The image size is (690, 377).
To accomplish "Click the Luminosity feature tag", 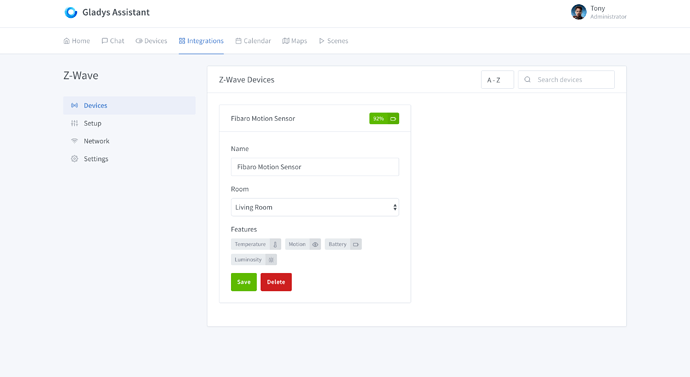I will pyautogui.click(x=254, y=260).
